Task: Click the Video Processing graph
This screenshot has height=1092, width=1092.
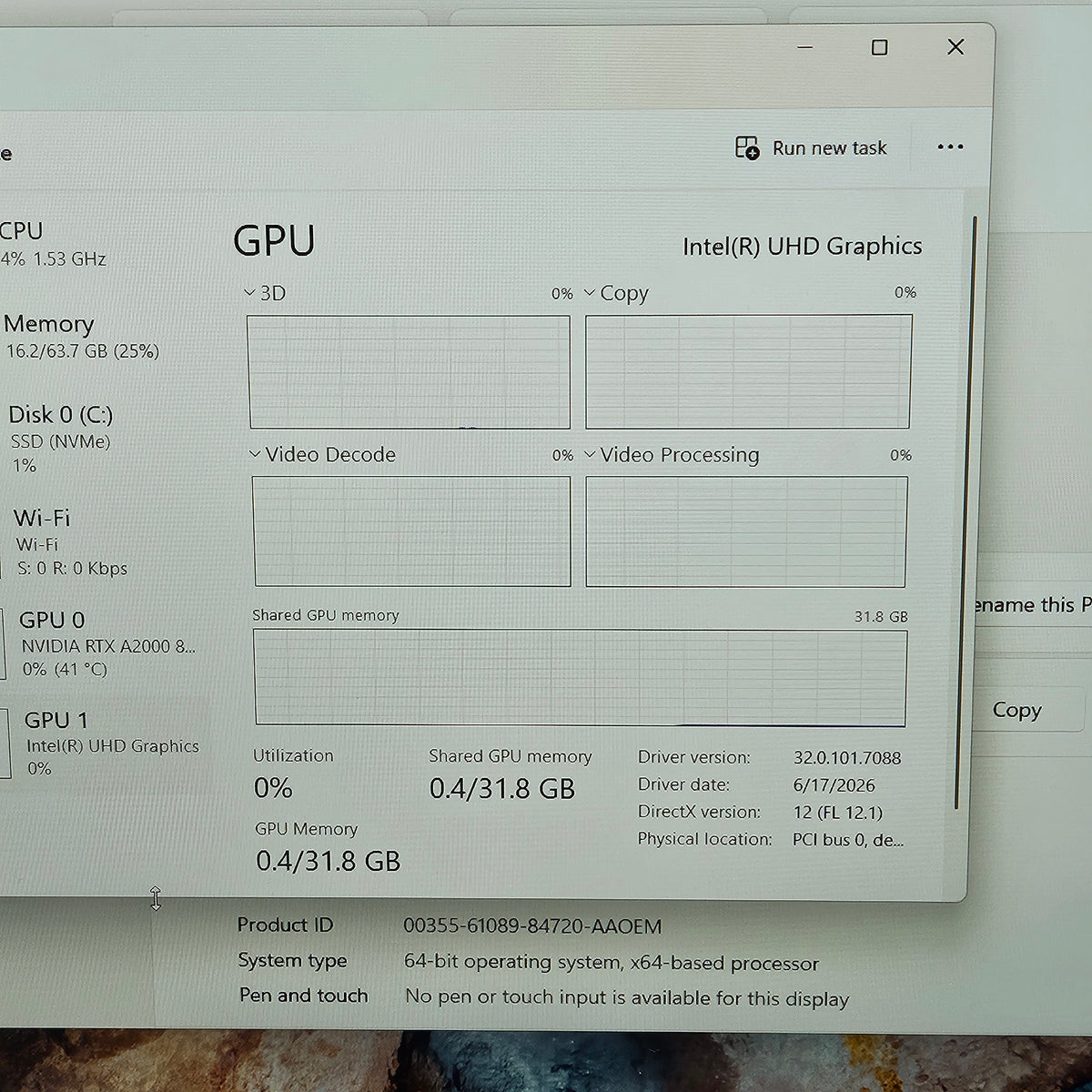Action: point(746,531)
